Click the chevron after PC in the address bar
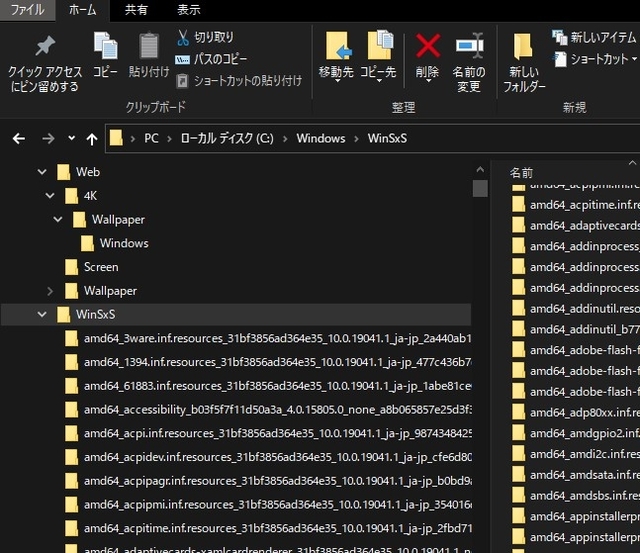 point(169,139)
